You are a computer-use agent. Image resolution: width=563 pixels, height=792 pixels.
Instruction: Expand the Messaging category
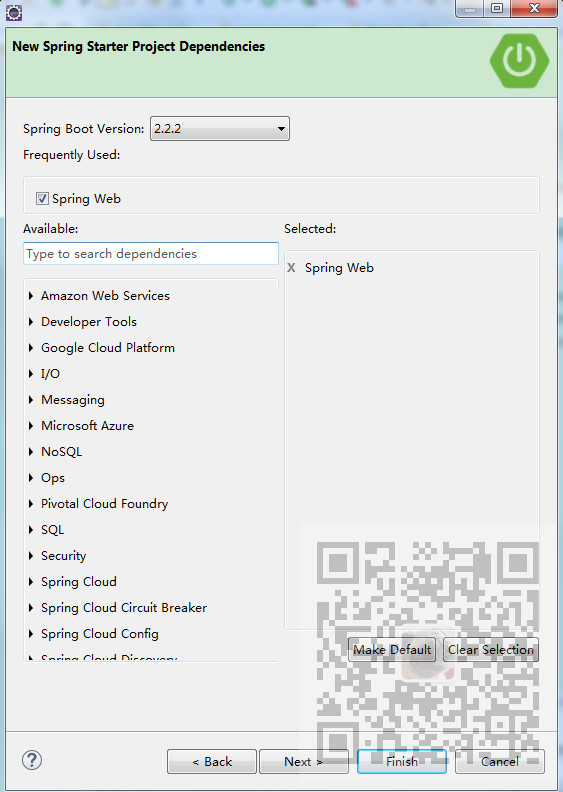[x=31, y=400]
